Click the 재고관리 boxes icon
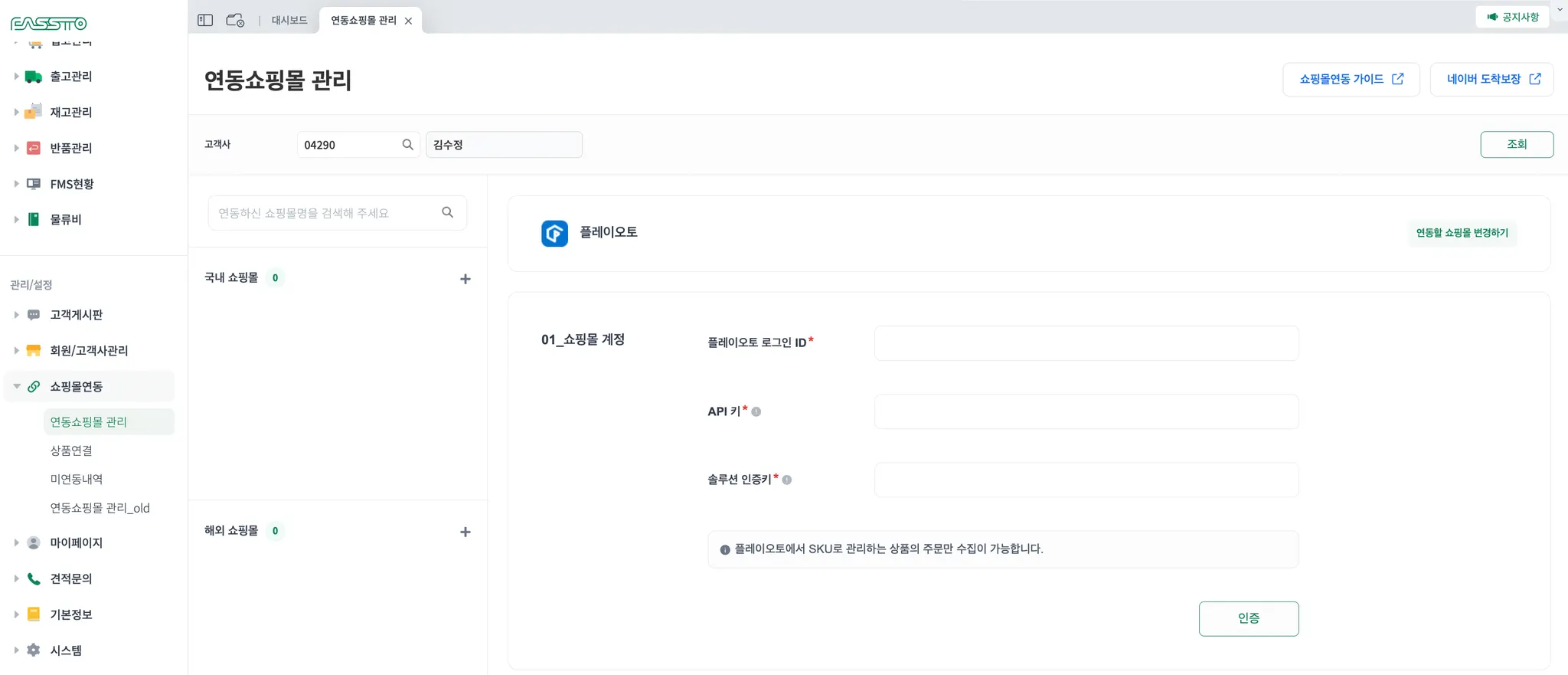 pos(34,112)
